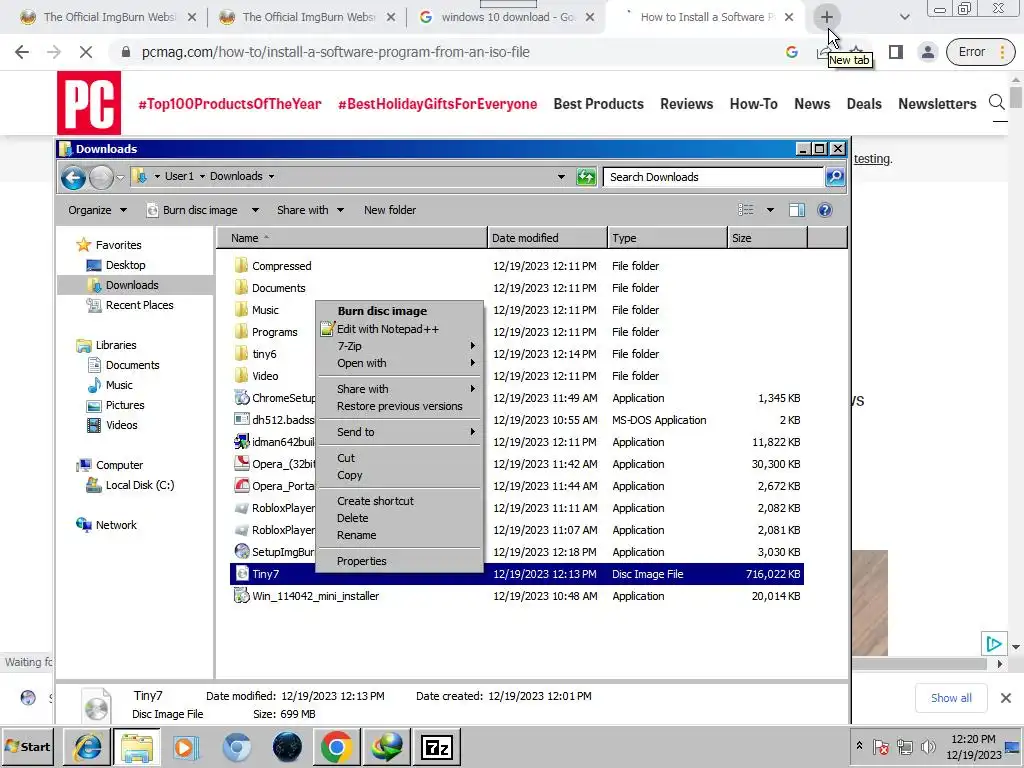Click the Chrome address bar URL
The width and height of the screenshot is (1024, 768).
click(x=336, y=52)
